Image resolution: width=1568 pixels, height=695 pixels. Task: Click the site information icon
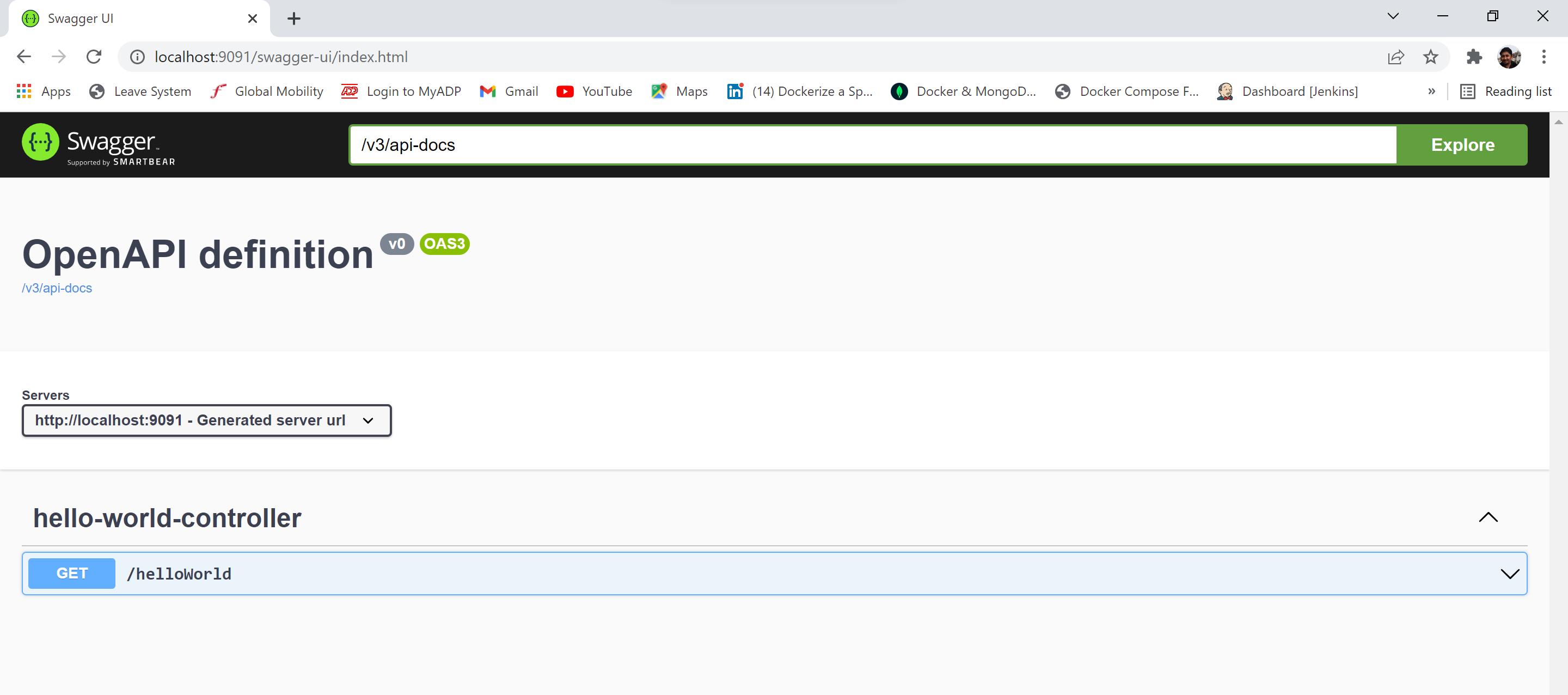(x=138, y=57)
